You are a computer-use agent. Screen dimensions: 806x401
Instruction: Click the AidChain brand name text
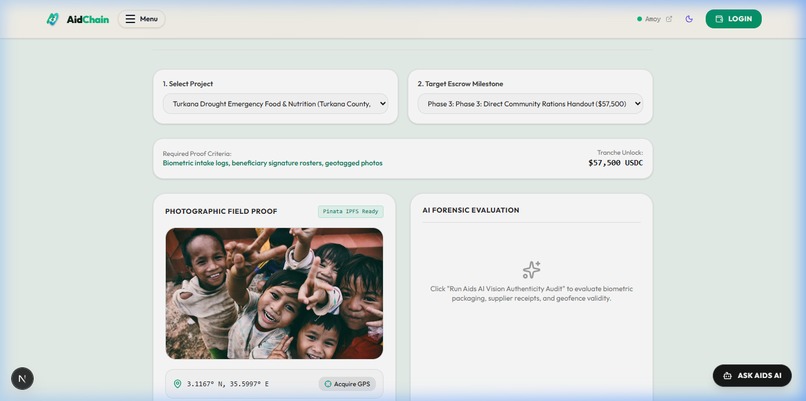(x=88, y=20)
